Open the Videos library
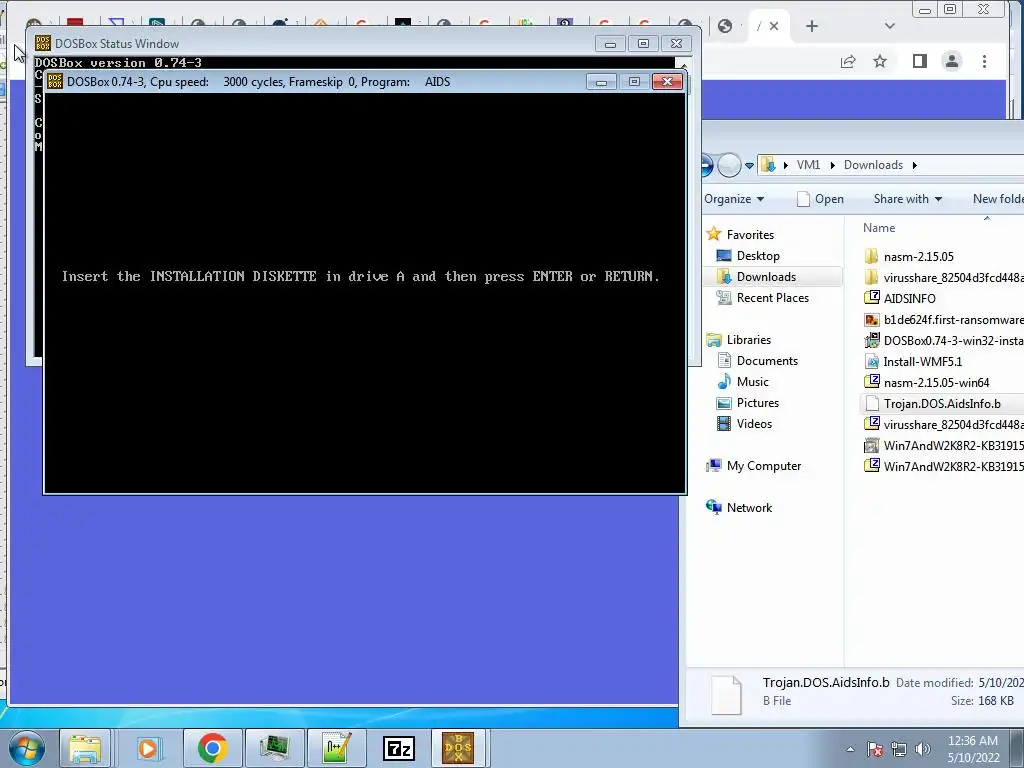 (744, 424)
